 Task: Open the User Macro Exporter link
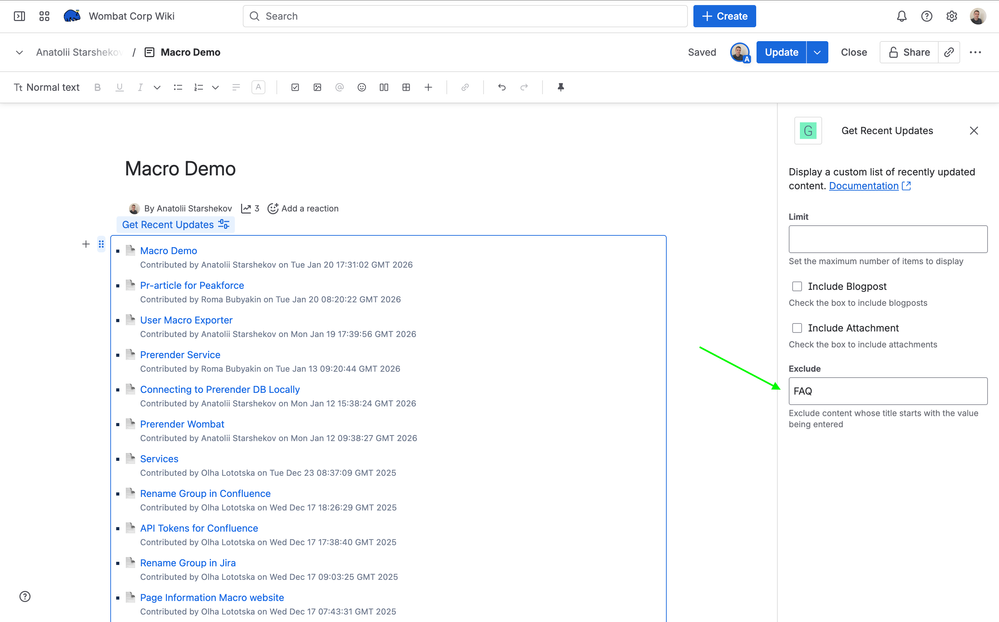click(x=186, y=320)
